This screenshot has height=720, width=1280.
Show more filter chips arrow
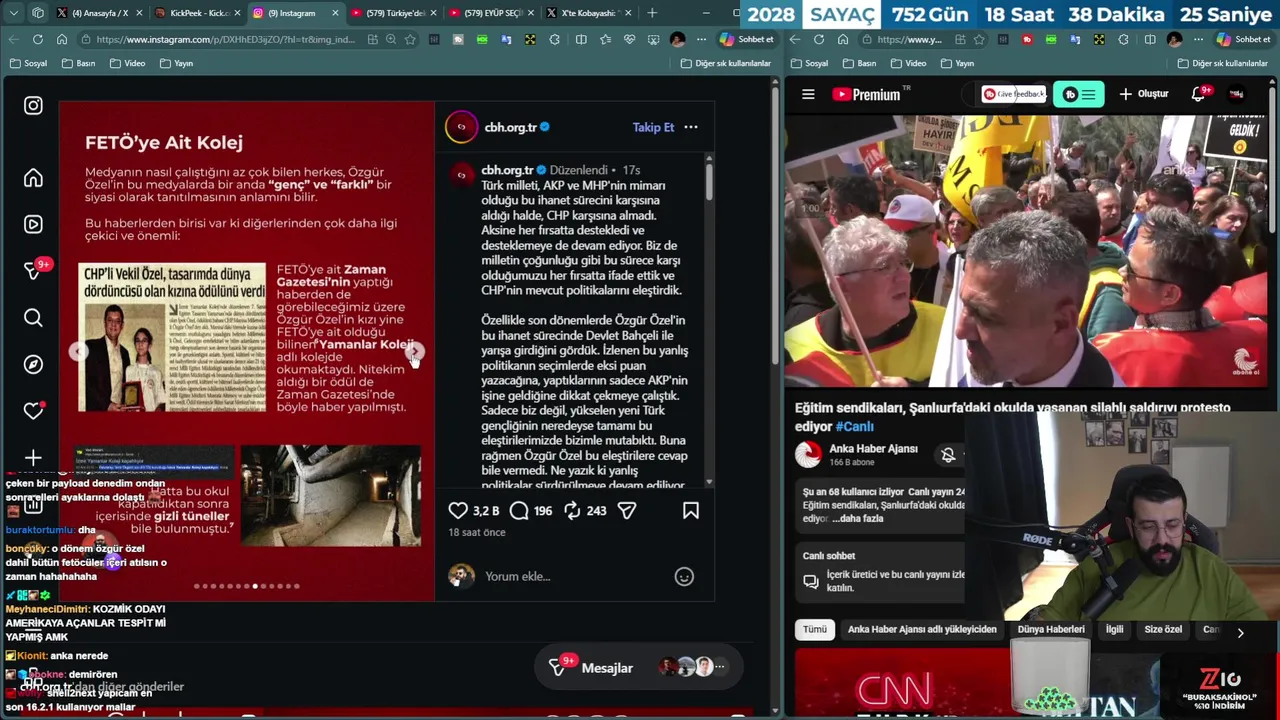coord(1240,632)
